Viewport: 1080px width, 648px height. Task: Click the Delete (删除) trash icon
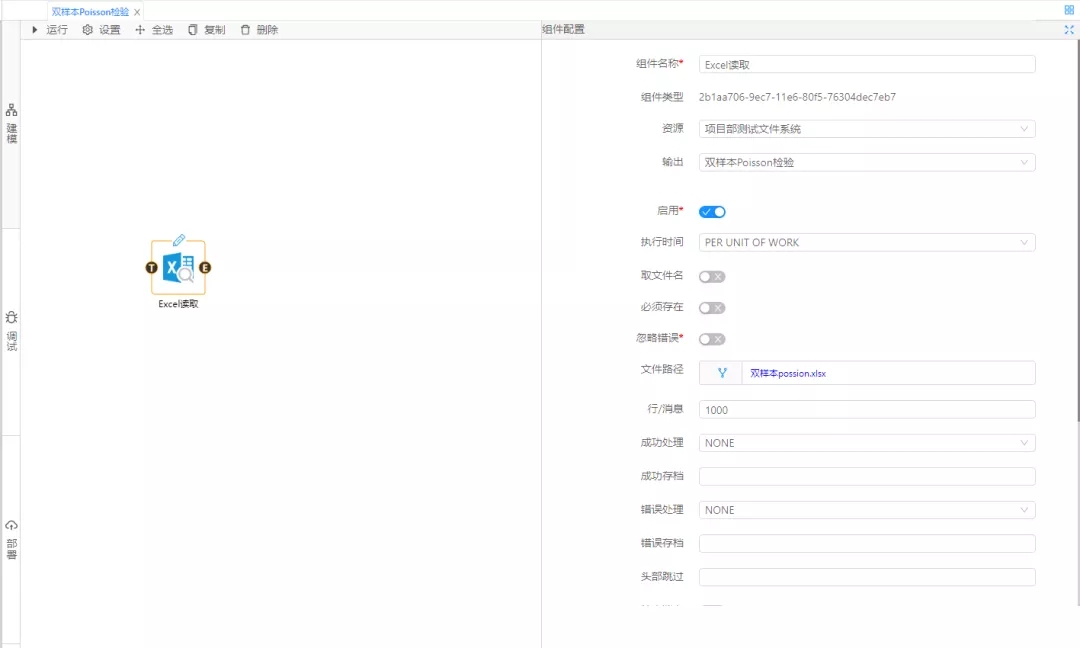coord(245,30)
